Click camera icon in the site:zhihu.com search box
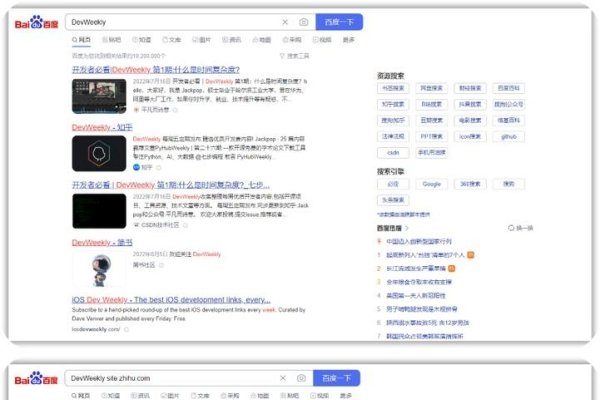 pyautogui.click(x=301, y=378)
